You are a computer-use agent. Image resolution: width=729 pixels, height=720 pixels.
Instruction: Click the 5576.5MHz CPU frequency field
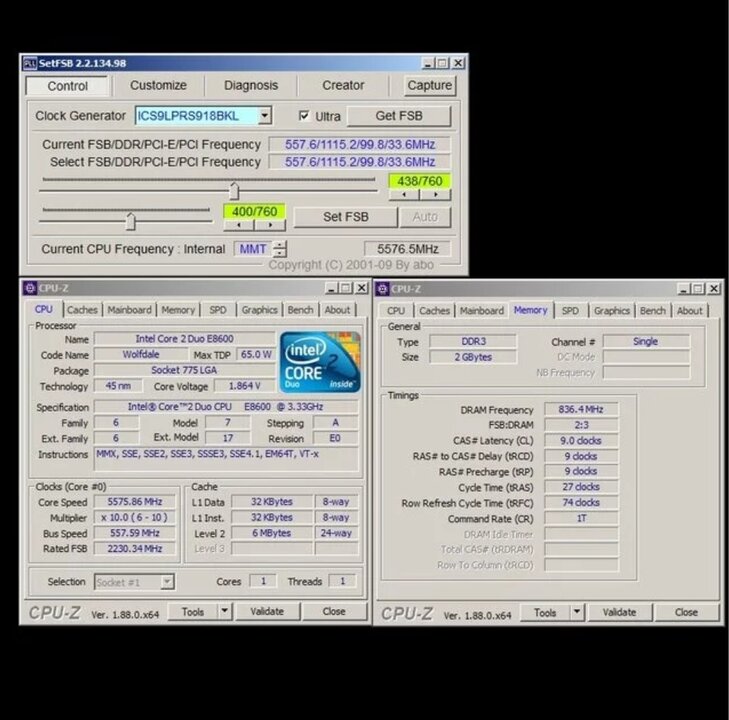(x=407, y=249)
